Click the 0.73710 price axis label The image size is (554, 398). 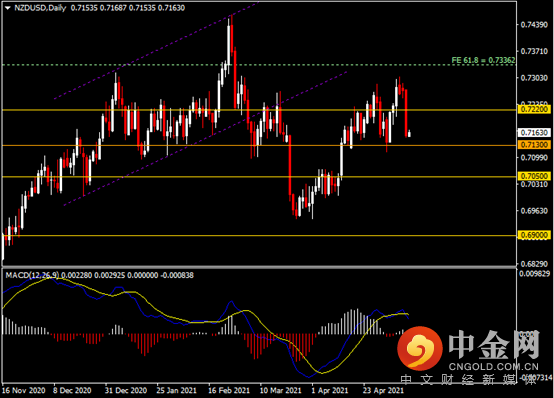pos(534,51)
